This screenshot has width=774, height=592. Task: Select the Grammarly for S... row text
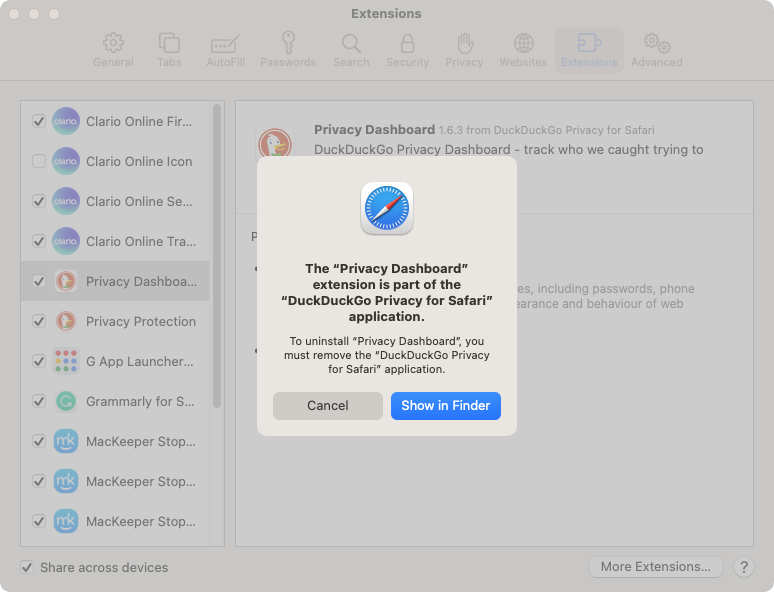click(x=140, y=401)
